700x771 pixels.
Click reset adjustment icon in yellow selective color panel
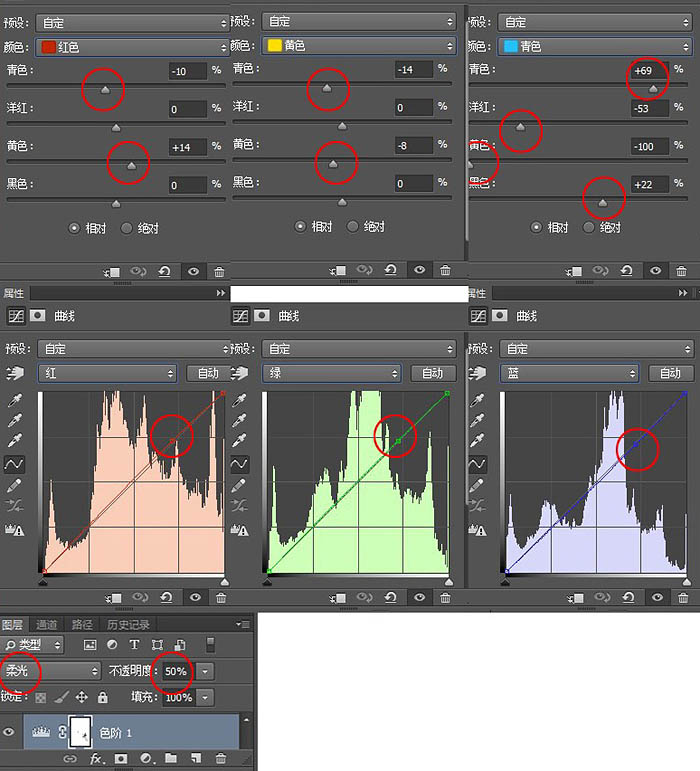point(391,270)
